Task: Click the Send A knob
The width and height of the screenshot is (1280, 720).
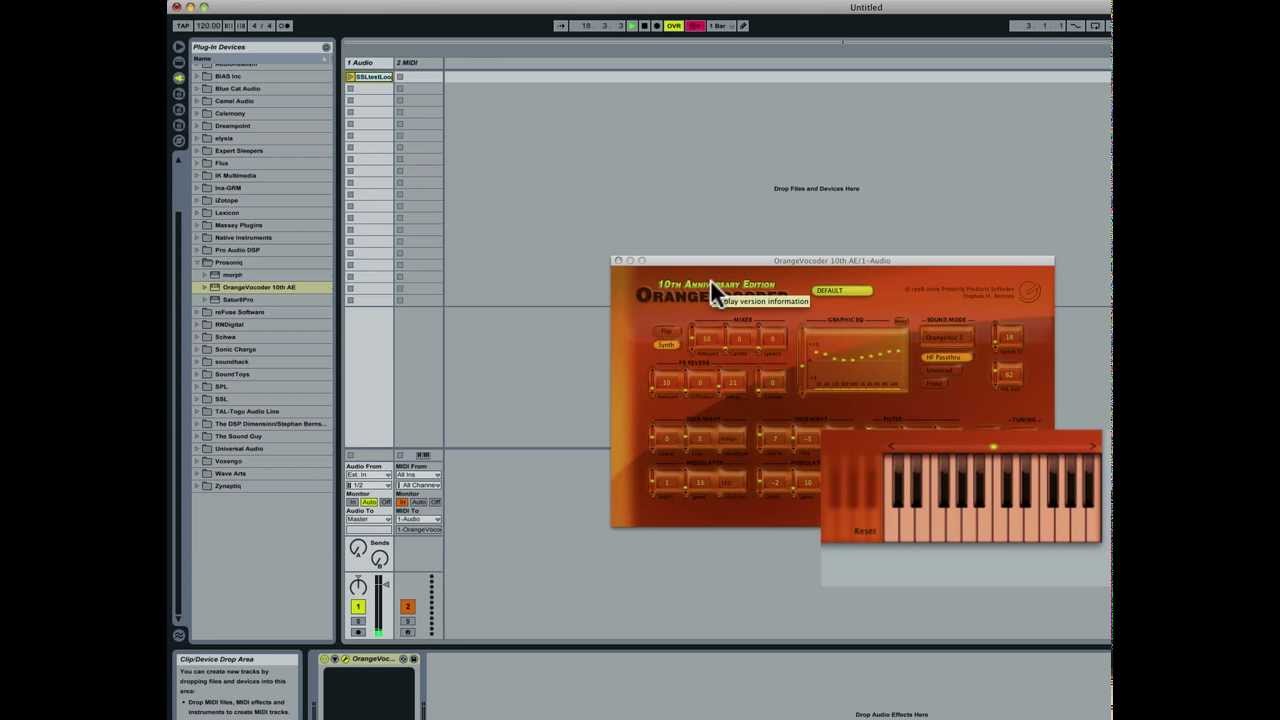Action: [x=358, y=548]
